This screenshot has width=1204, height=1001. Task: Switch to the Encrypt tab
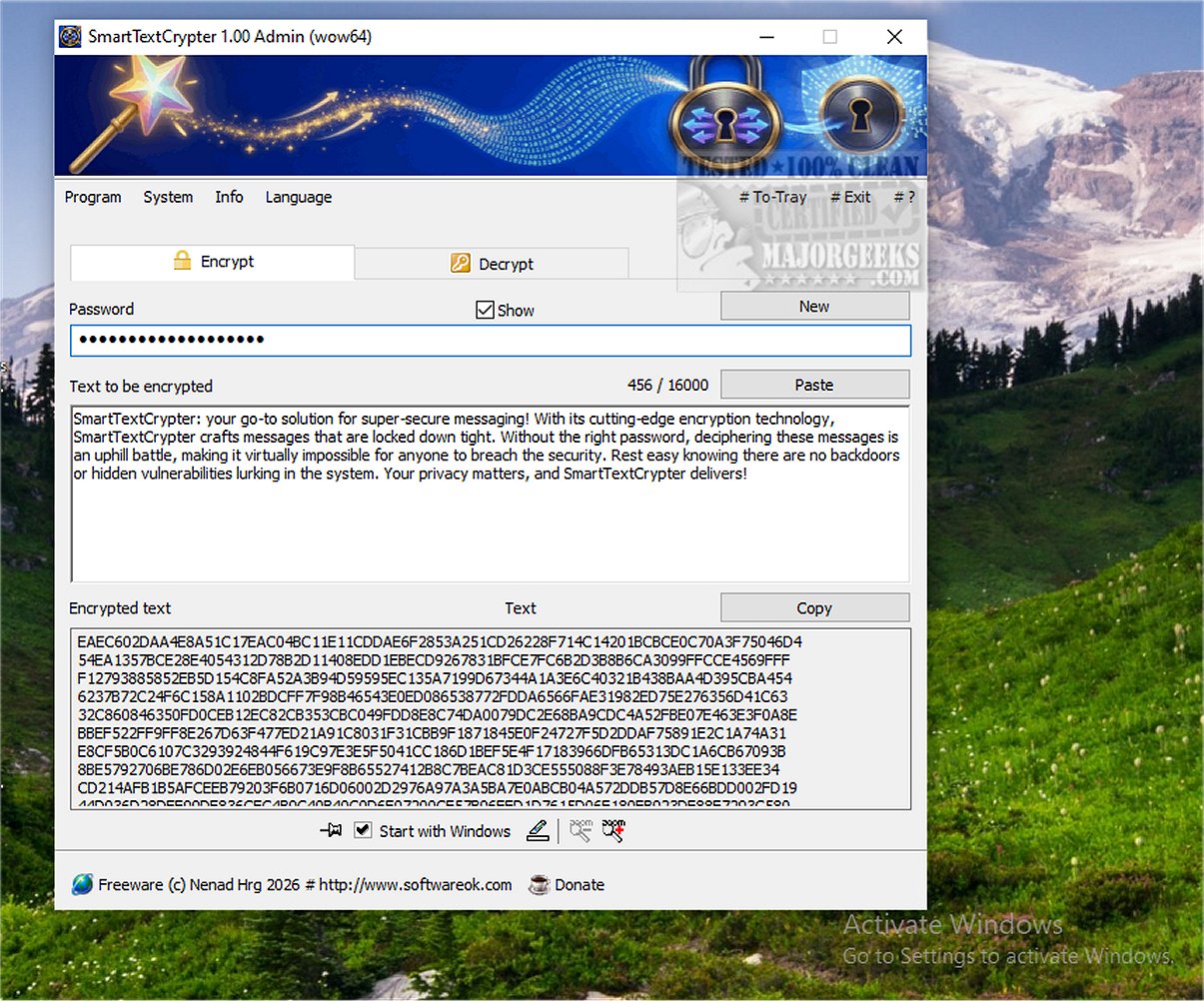tap(212, 262)
